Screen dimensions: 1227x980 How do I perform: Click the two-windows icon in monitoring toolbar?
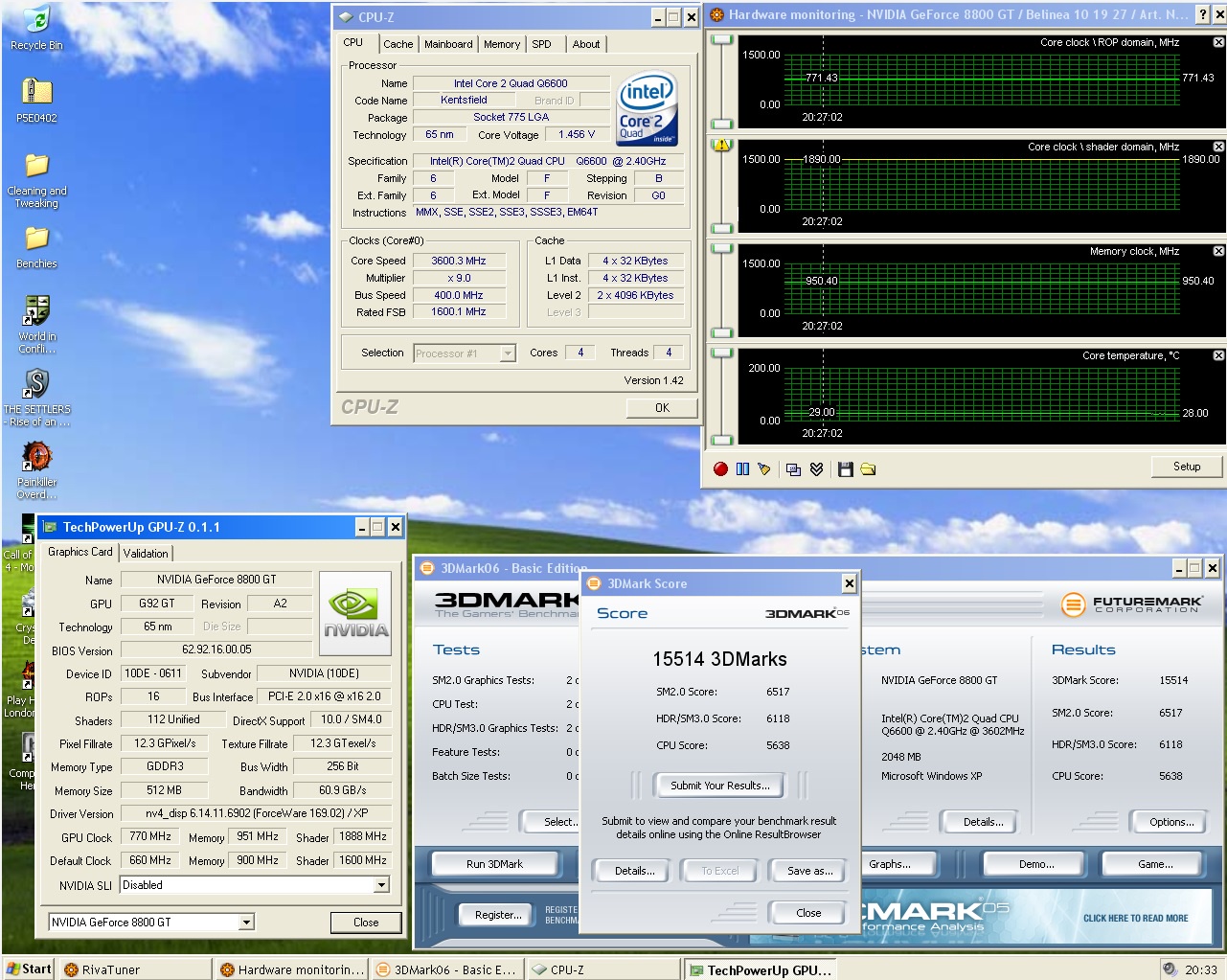pyautogui.click(x=793, y=468)
